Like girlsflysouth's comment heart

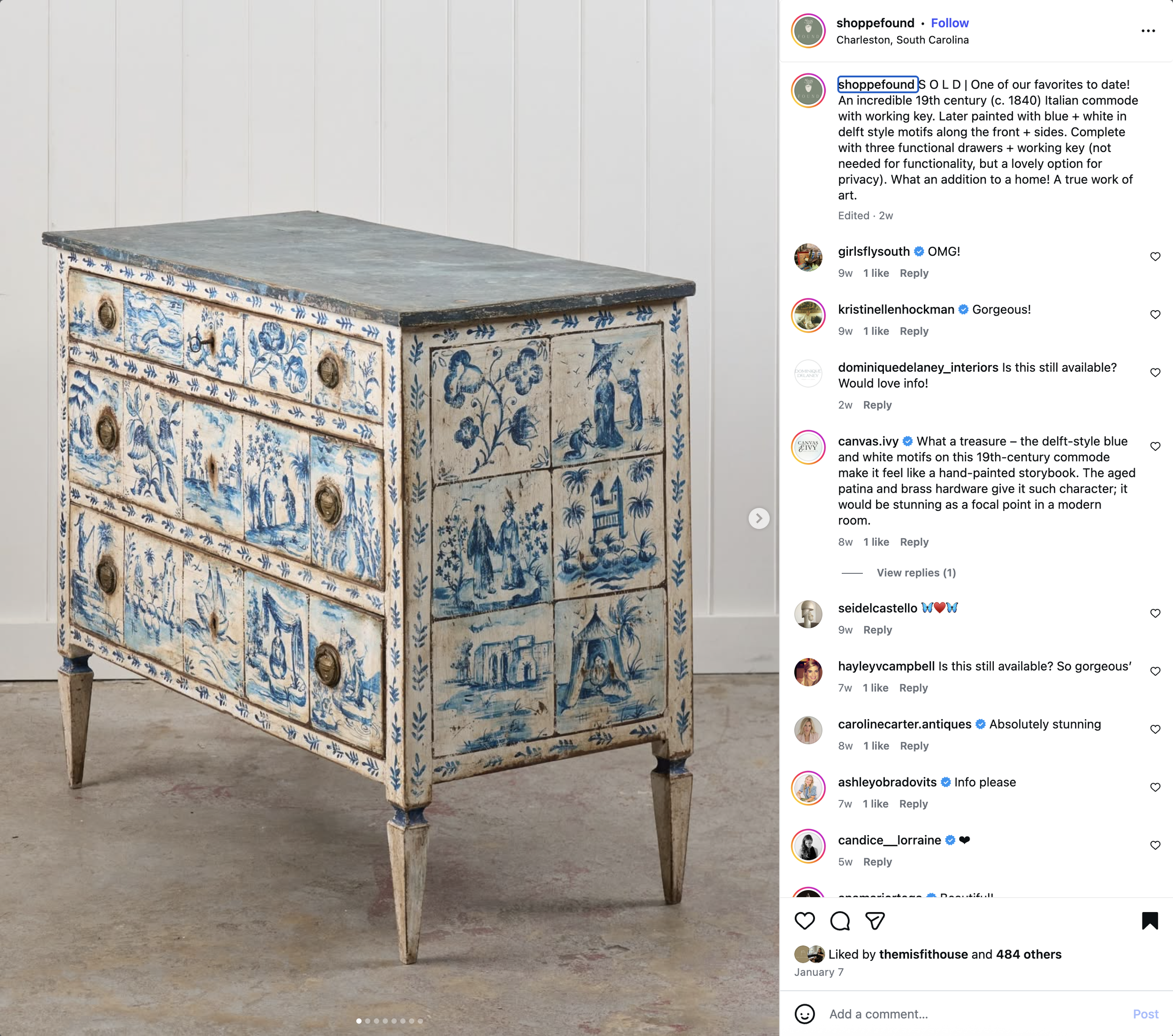click(1155, 257)
